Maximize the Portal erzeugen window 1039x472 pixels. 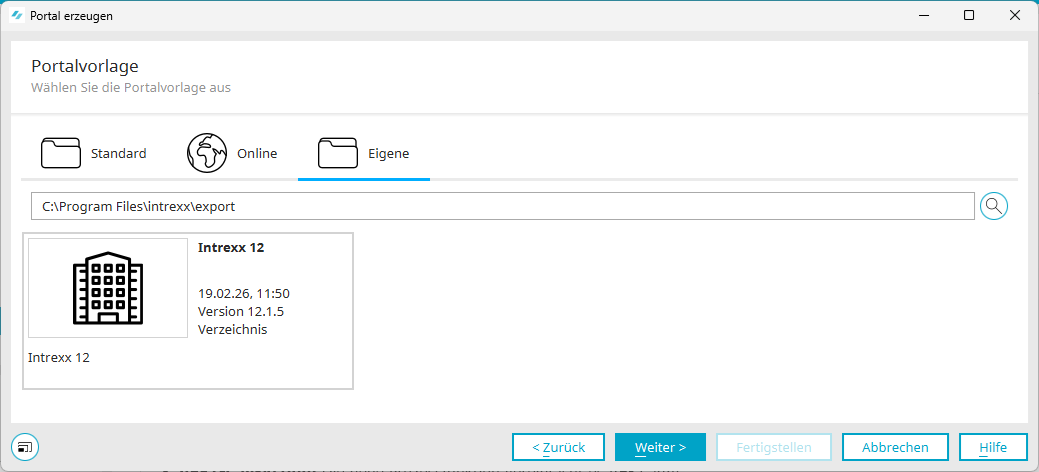click(x=969, y=15)
